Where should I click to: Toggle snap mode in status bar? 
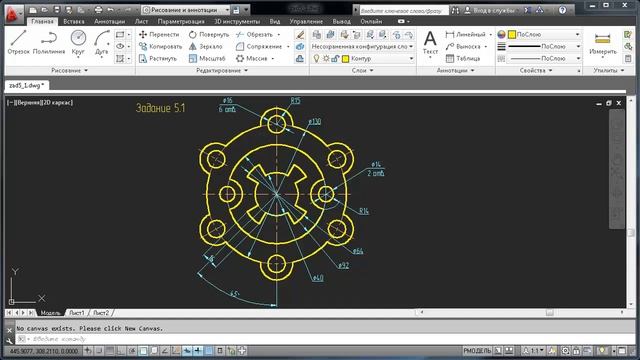coord(99,351)
